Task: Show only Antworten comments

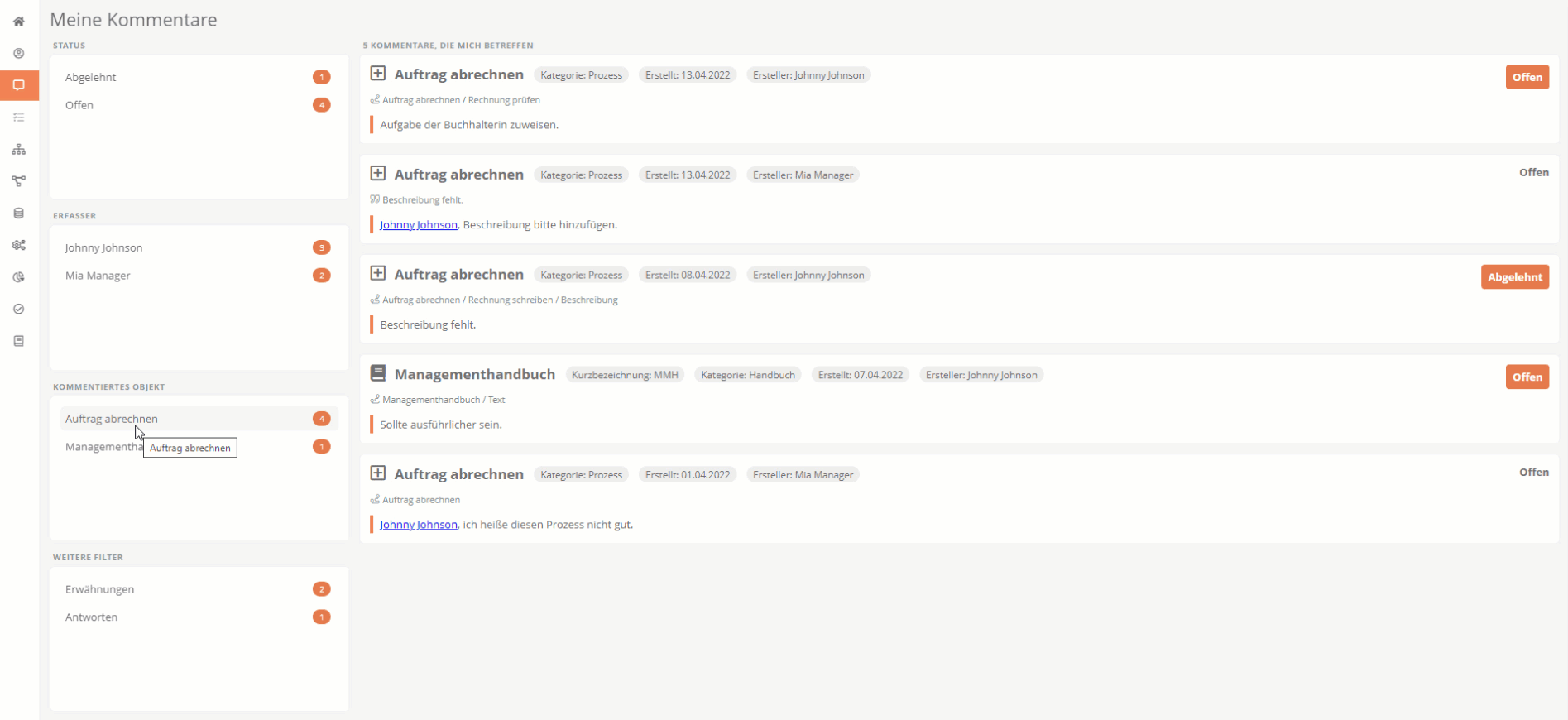Action: 199,617
